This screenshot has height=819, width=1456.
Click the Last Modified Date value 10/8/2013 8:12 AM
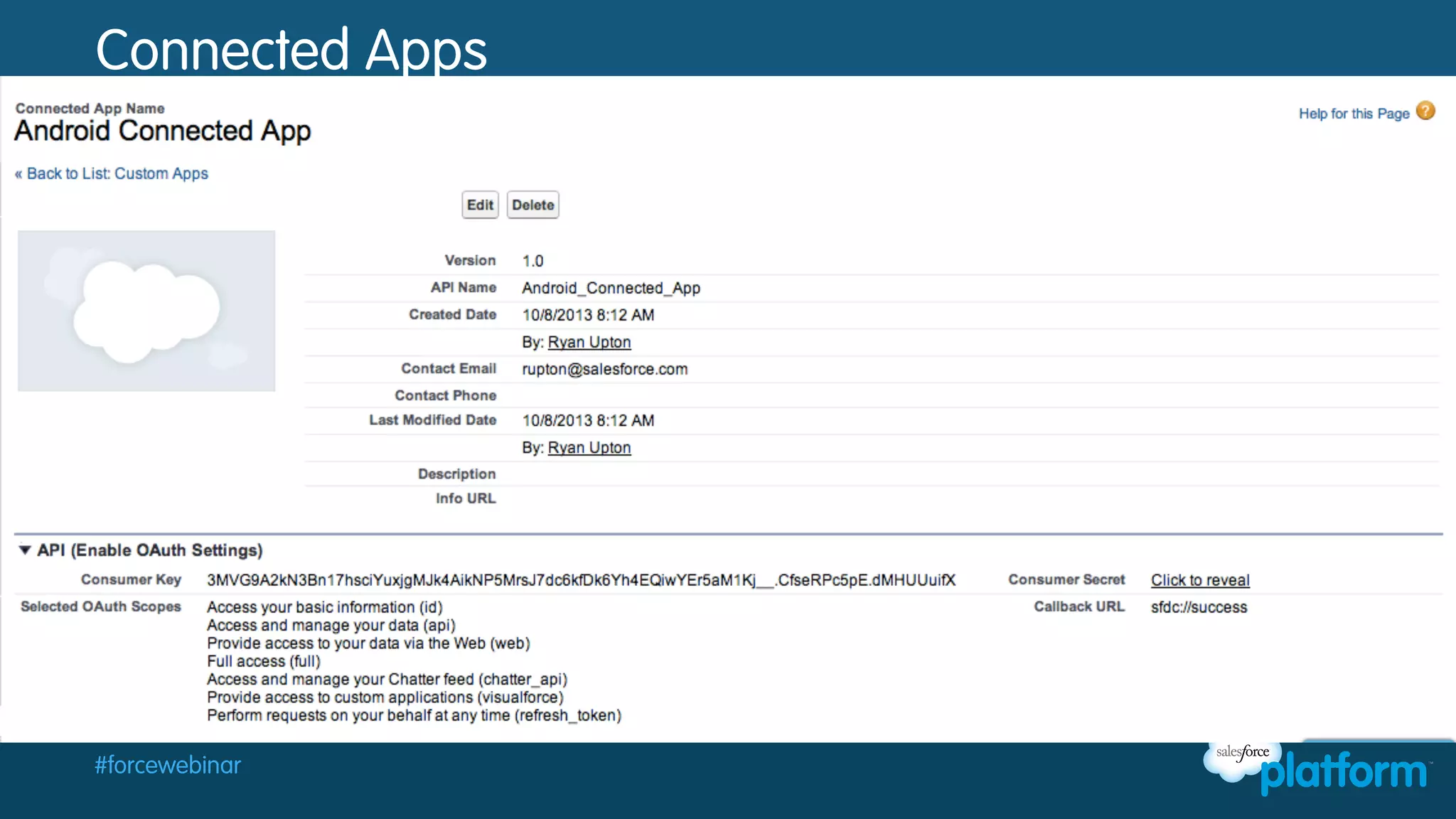pos(588,420)
